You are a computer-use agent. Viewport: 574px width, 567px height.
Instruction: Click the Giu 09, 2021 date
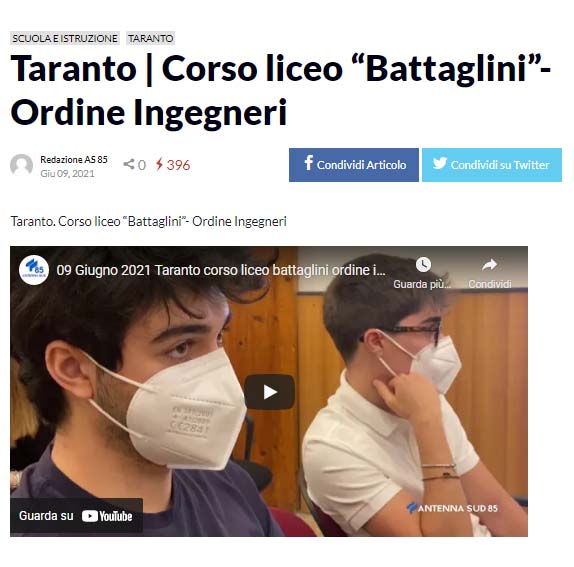pyautogui.click(x=67, y=174)
